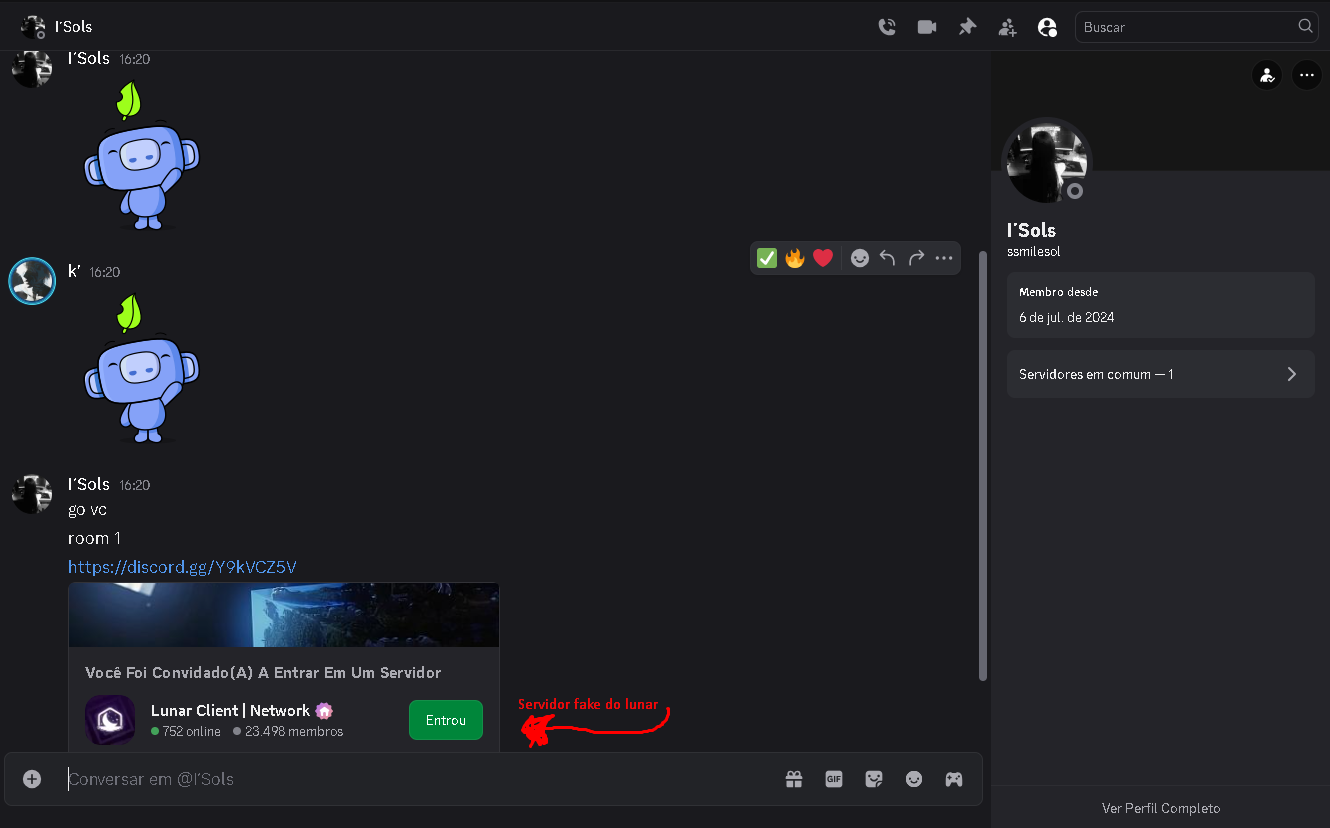React with the red heart emoji
Image resolution: width=1330 pixels, height=828 pixels.
pos(823,258)
